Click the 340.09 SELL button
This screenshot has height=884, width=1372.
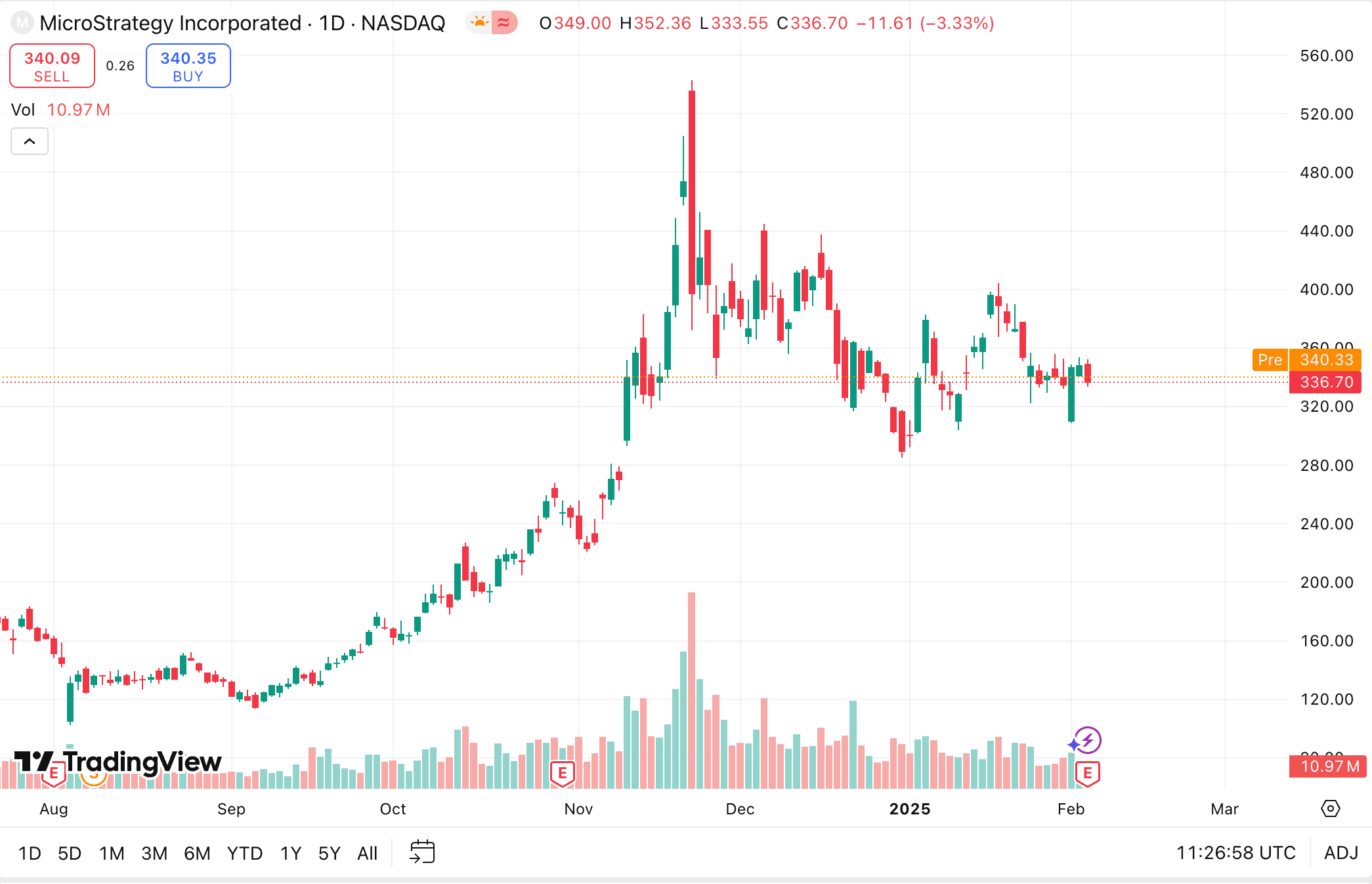[x=52, y=66]
